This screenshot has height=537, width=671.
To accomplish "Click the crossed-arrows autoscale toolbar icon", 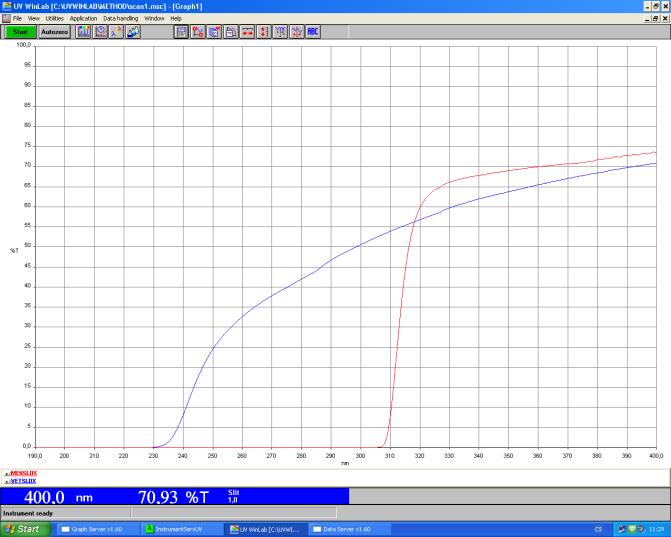I will point(297,32).
